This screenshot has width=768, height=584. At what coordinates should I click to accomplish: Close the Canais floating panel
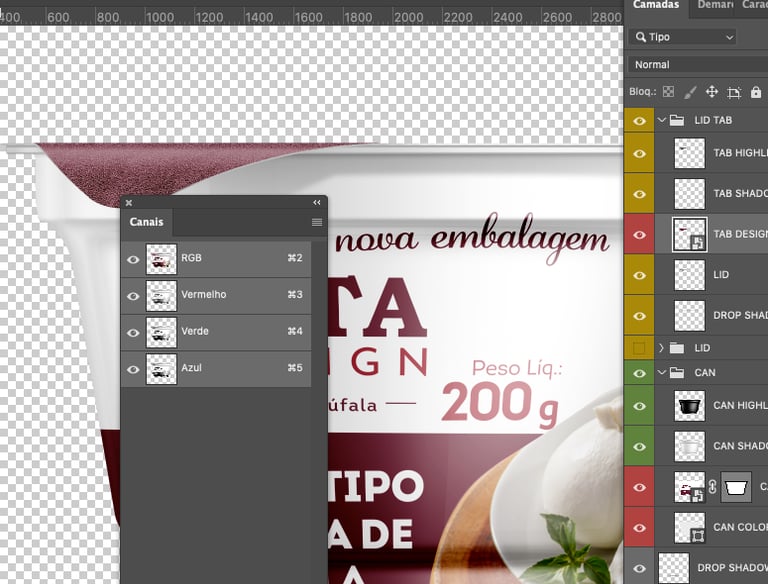(x=129, y=202)
